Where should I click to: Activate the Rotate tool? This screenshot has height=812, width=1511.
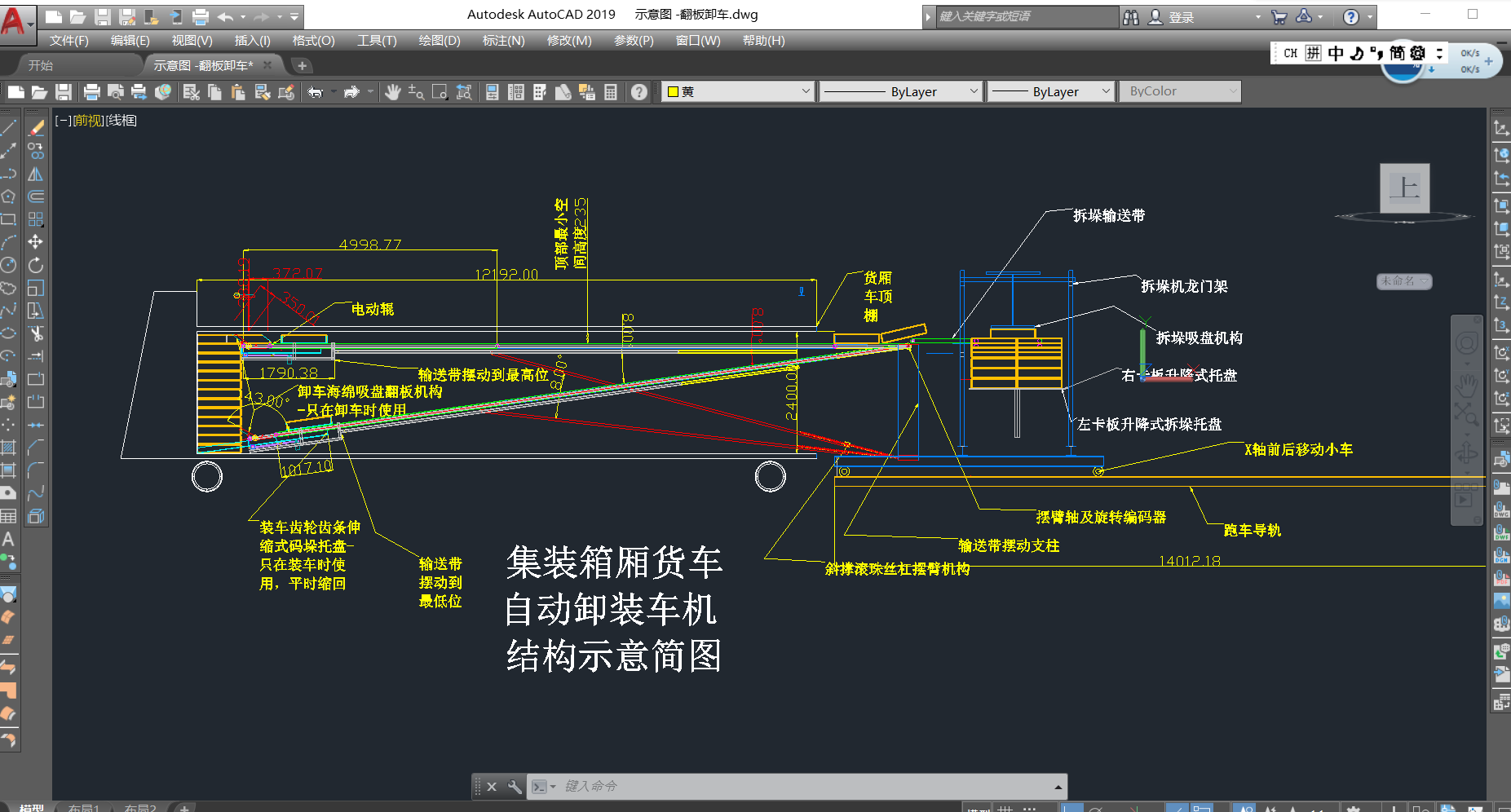point(36,265)
